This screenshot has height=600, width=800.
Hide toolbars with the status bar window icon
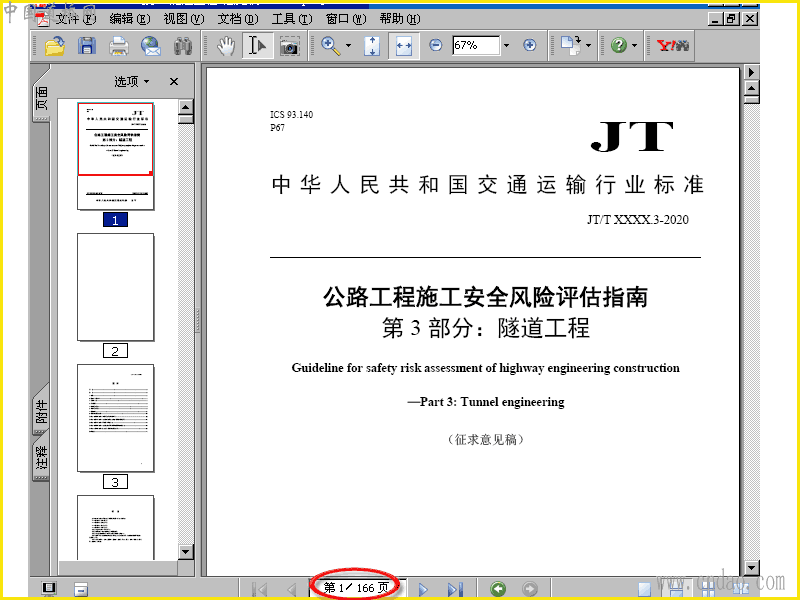pyautogui.click(x=81, y=589)
